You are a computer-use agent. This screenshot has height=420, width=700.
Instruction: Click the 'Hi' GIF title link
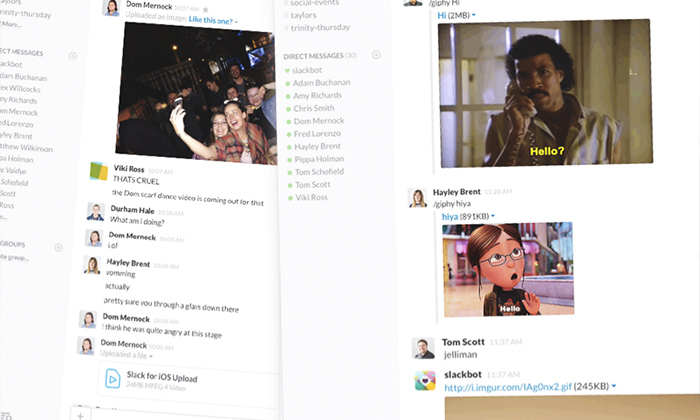pos(442,15)
